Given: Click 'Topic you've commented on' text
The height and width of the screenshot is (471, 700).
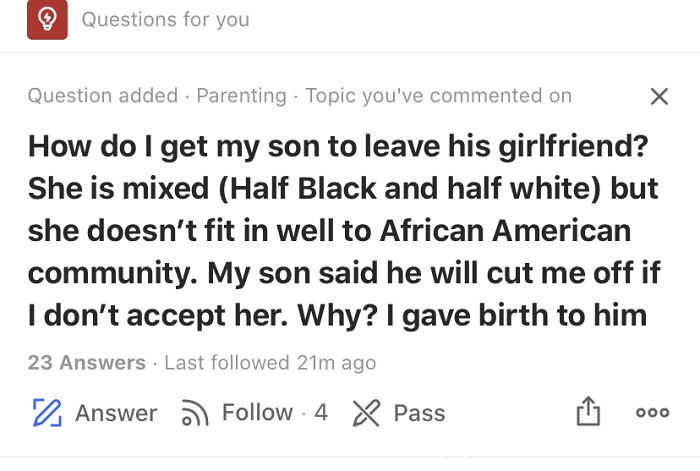Looking at the screenshot, I should (438, 96).
